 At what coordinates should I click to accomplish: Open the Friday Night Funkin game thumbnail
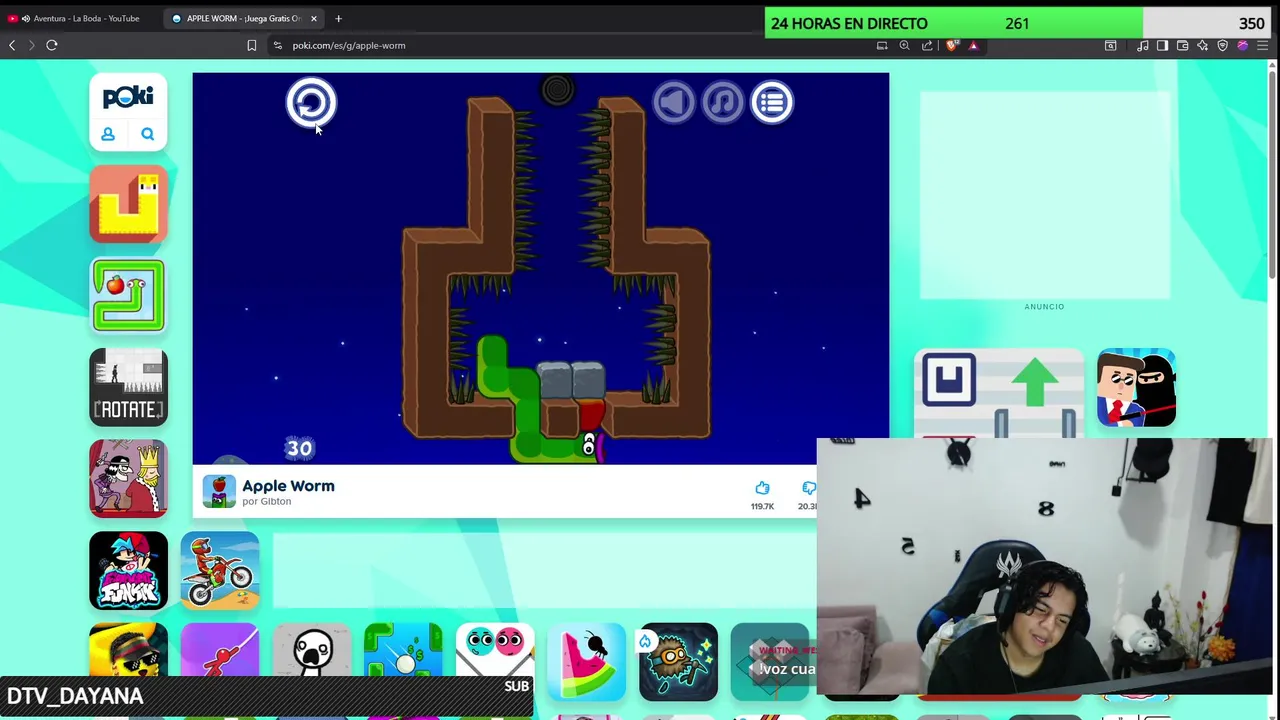pos(128,570)
